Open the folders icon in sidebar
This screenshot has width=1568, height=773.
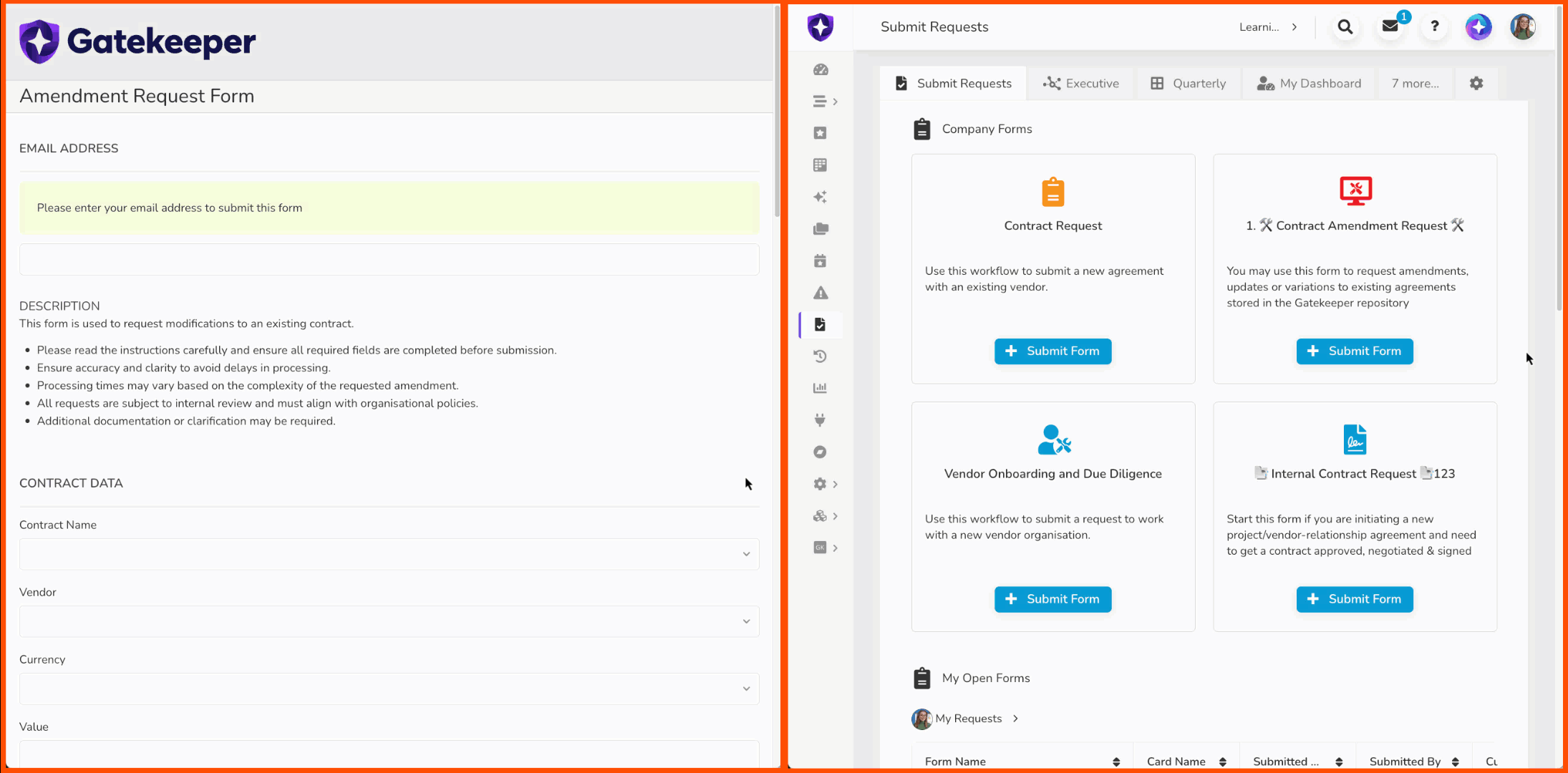[x=821, y=229]
